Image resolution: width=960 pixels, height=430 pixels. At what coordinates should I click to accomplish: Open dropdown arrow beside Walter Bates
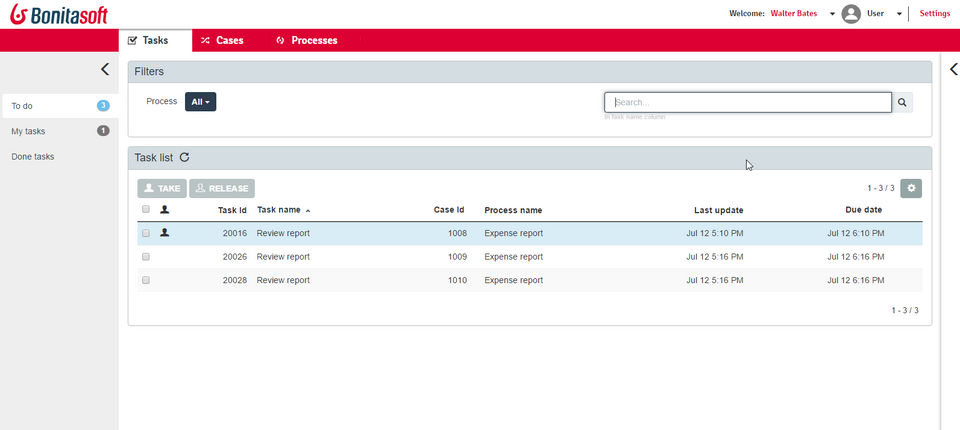(x=832, y=14)
